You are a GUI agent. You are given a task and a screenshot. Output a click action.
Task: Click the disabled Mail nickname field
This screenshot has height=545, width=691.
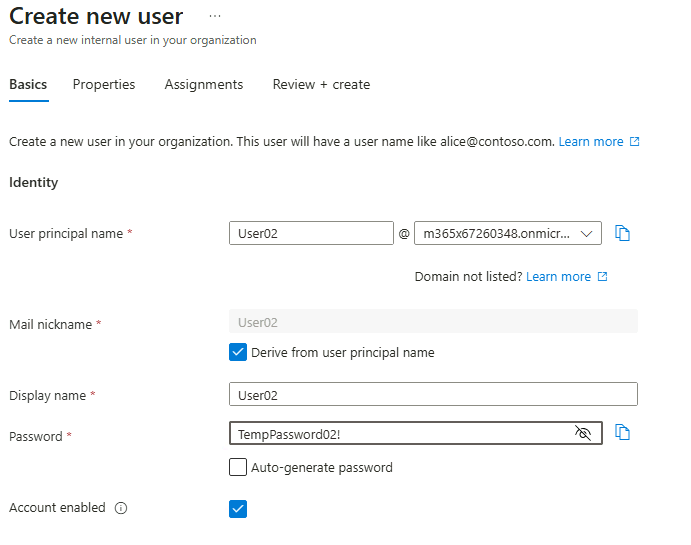tap(433, 322)
